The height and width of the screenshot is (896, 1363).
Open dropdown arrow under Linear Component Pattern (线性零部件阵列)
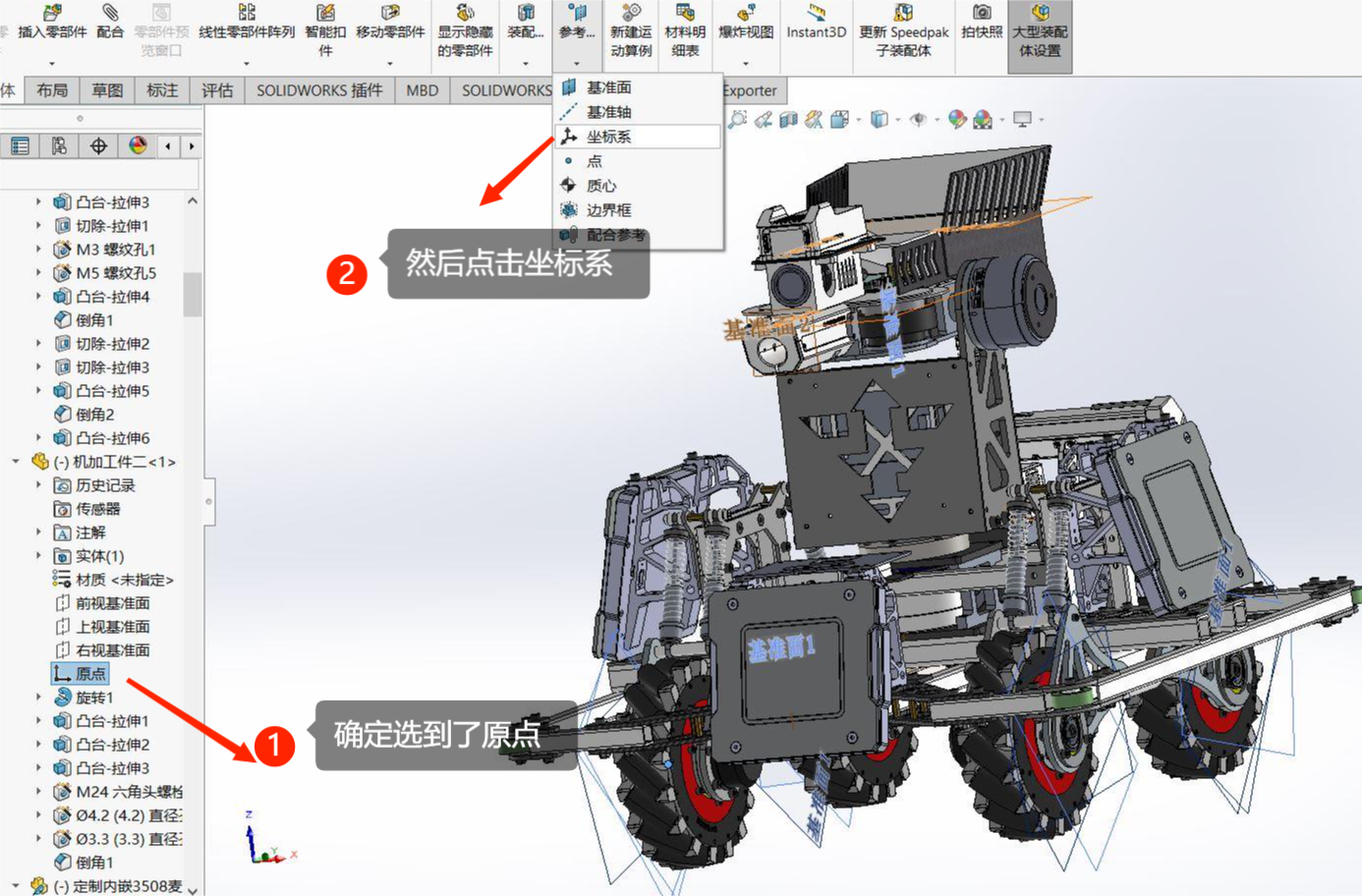[246, 64]
